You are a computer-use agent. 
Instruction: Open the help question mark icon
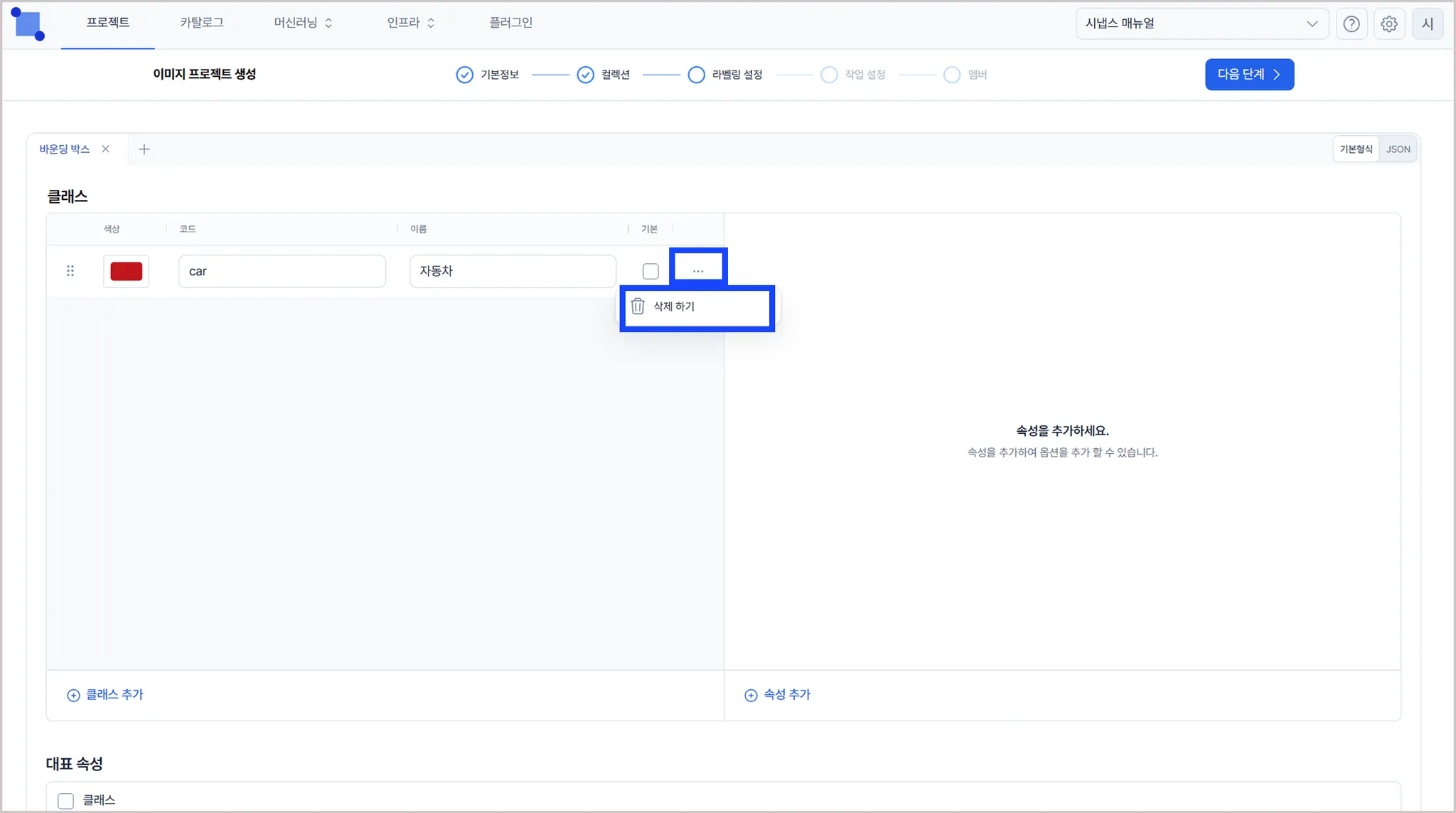coord(1351,24)
